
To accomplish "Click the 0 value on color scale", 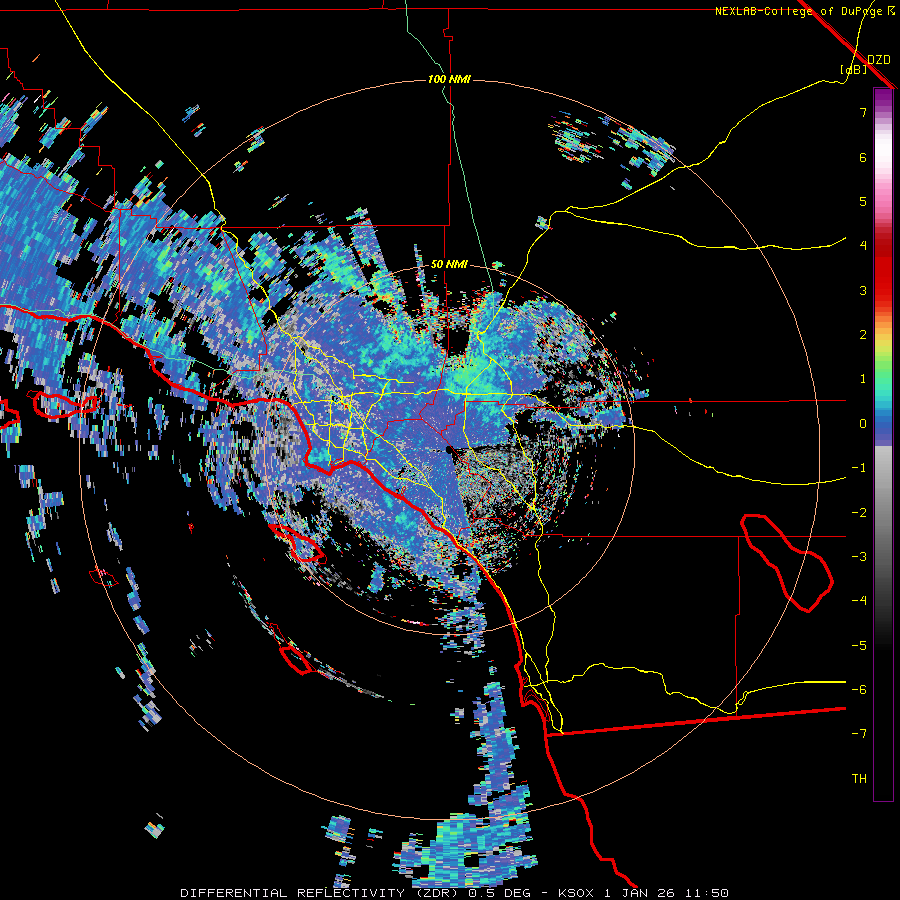I will [x=863, y=424].
